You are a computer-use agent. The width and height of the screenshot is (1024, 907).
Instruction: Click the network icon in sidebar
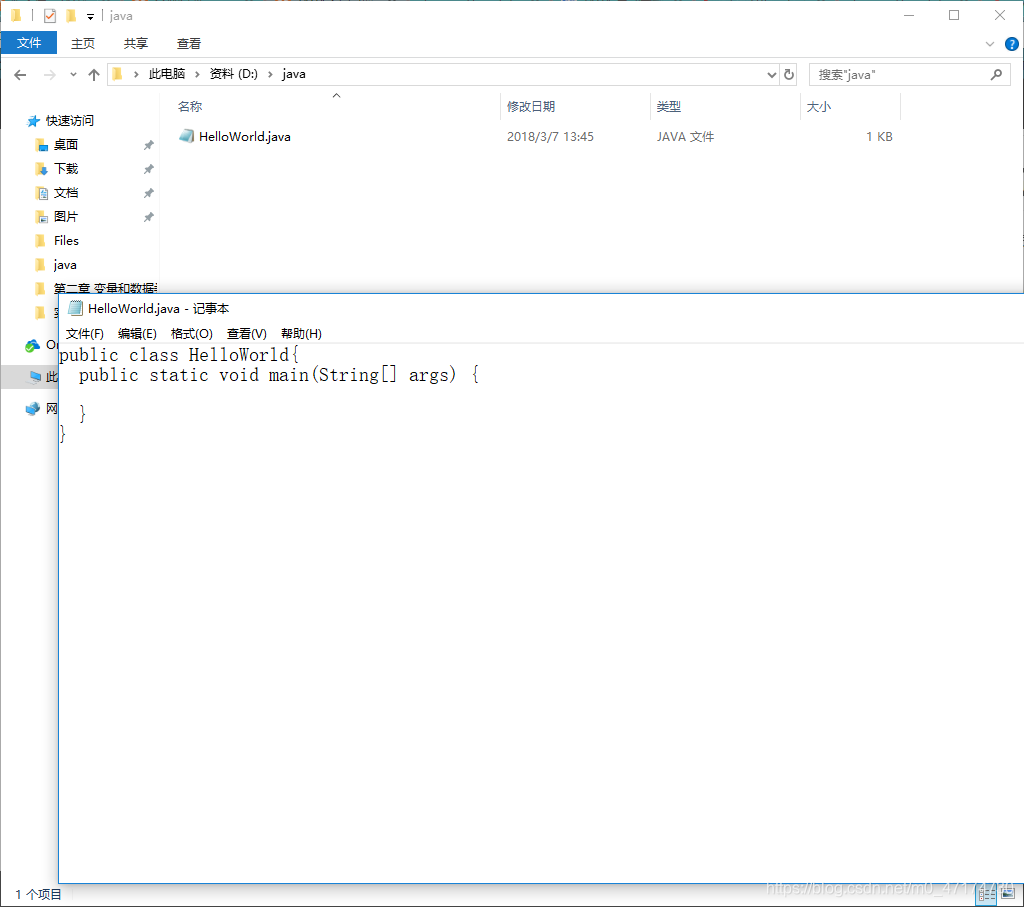point(32,409)
